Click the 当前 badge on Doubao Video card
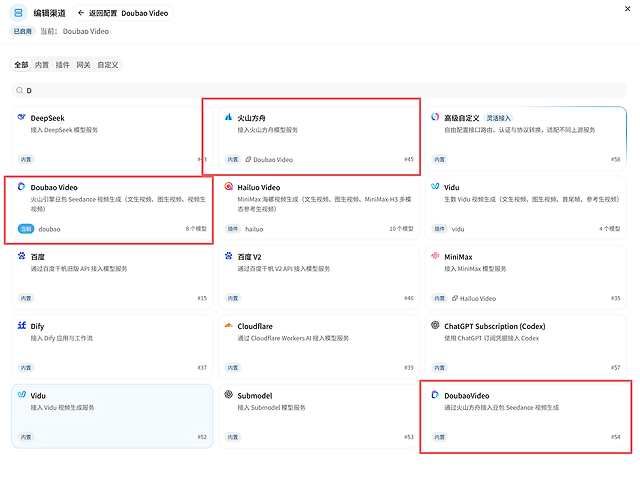This screenshot has height=500, width=640. 26,229
